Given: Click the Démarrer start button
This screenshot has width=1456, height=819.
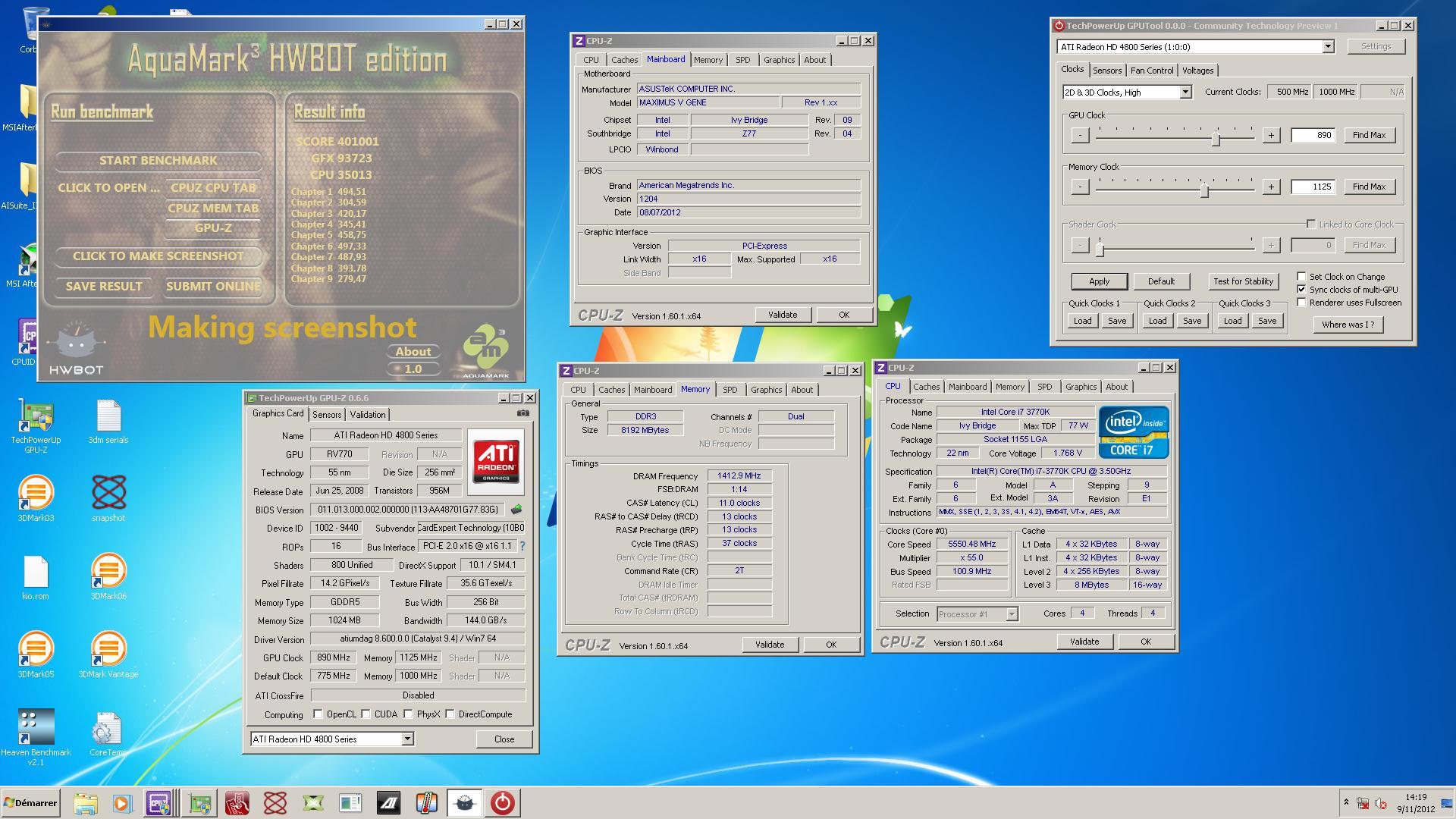Looking at the screenshot, I should pyautogui.click(x=31, y=803).
